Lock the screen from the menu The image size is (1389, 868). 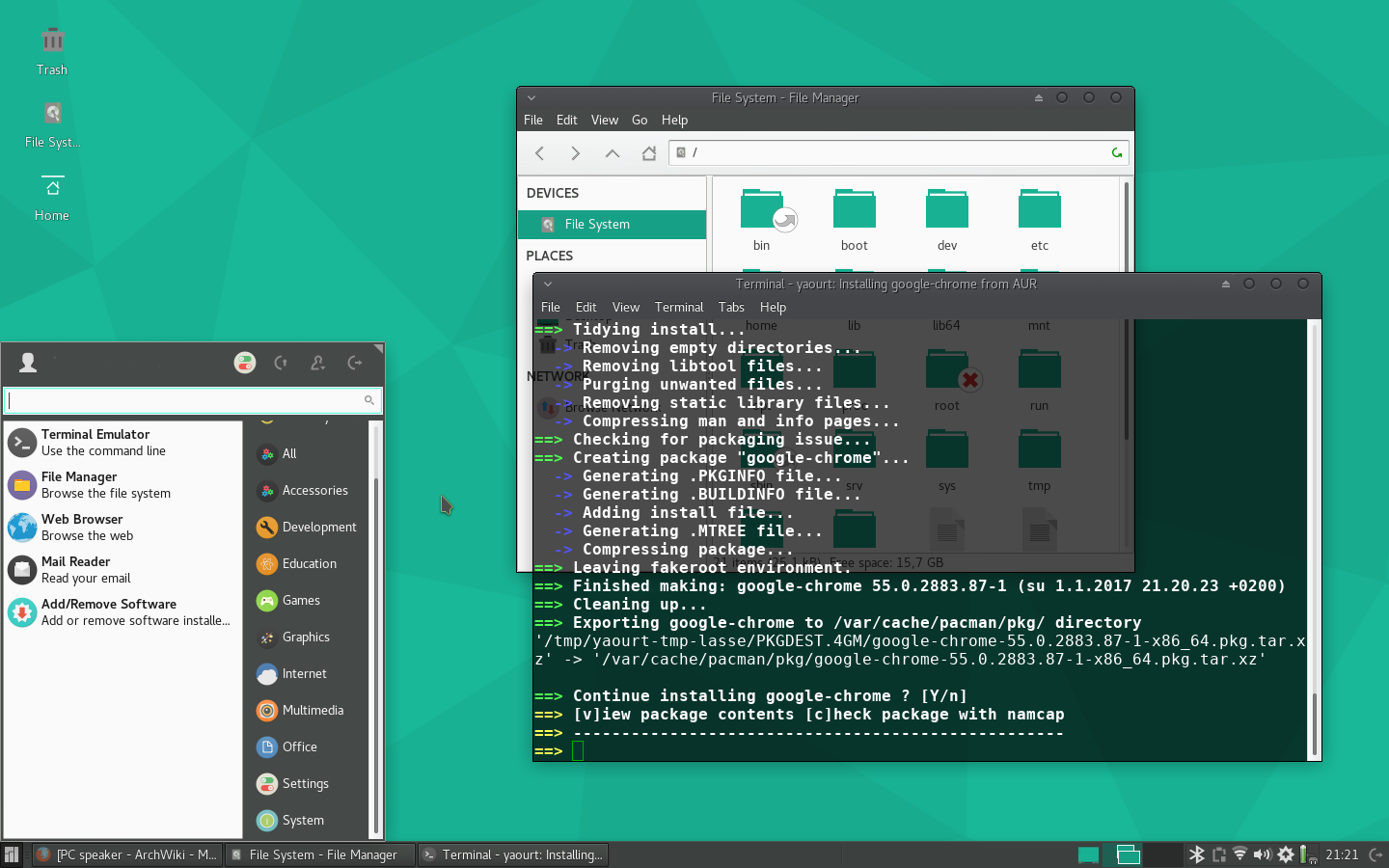[x=281, y=363]
